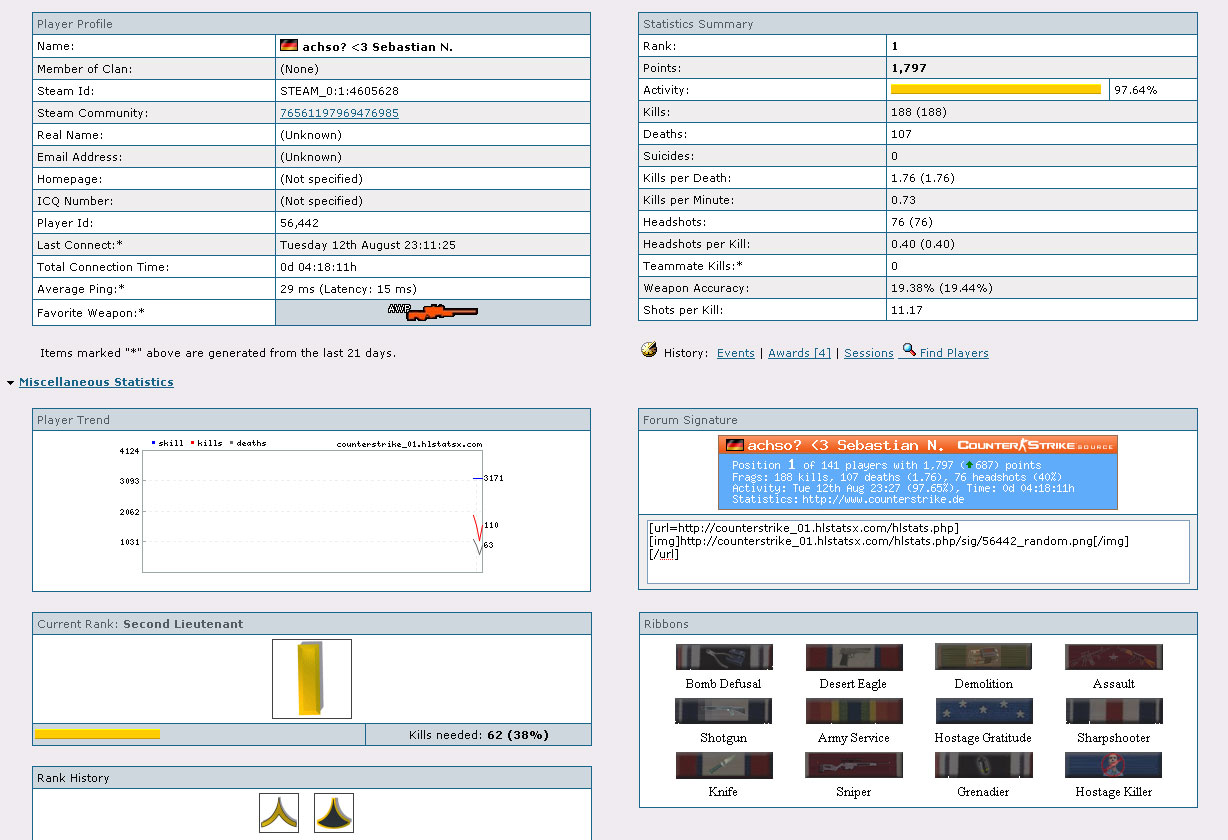
Task: Click the forum signature banner image
Action: coord(917,472)
